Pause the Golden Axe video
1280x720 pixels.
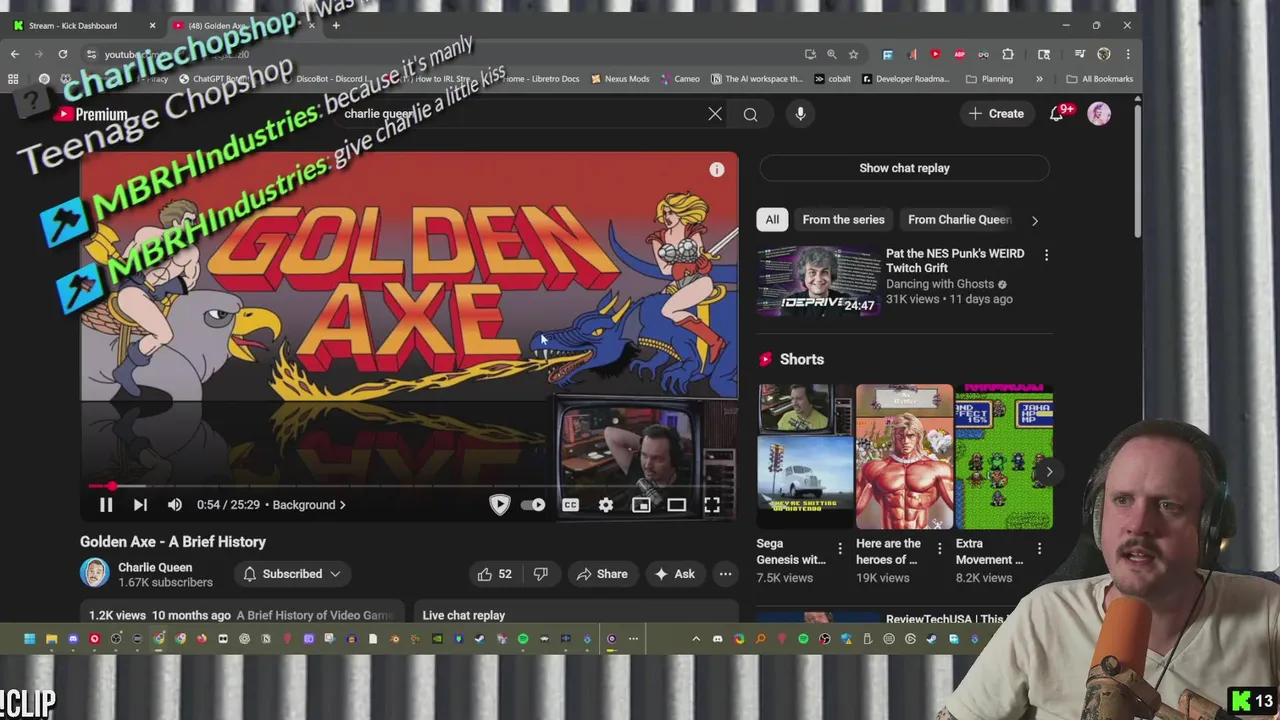(105, 505)
